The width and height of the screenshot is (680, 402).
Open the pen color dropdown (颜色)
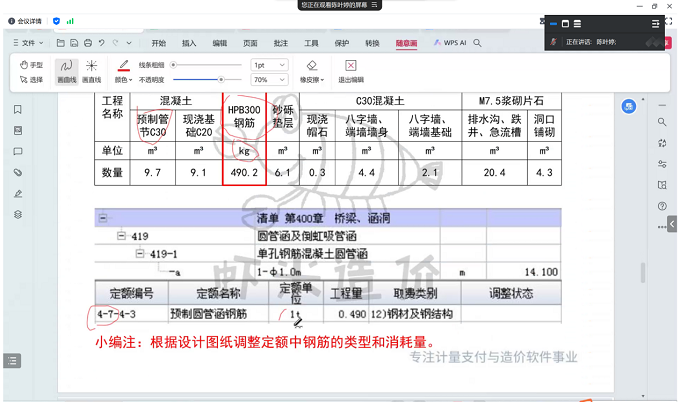pyautogui.click(x=123, y=79)
